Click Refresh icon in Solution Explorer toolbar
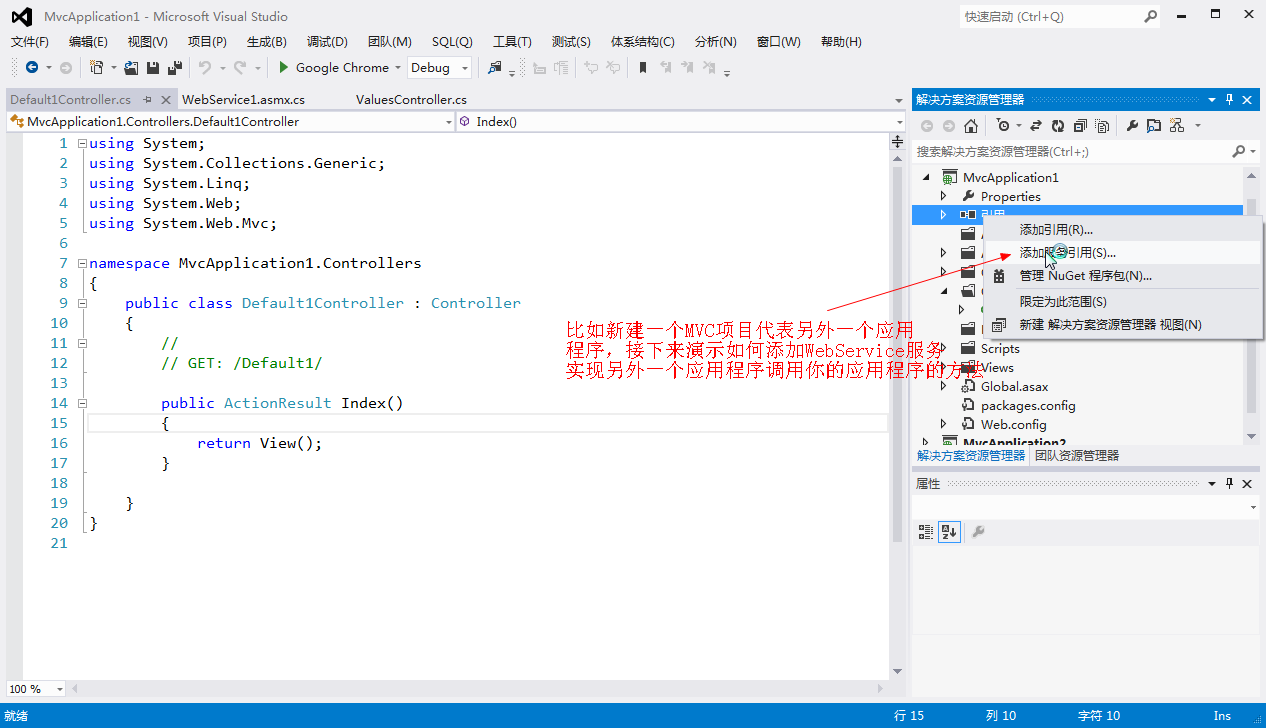 click(x=1058, y=126)
